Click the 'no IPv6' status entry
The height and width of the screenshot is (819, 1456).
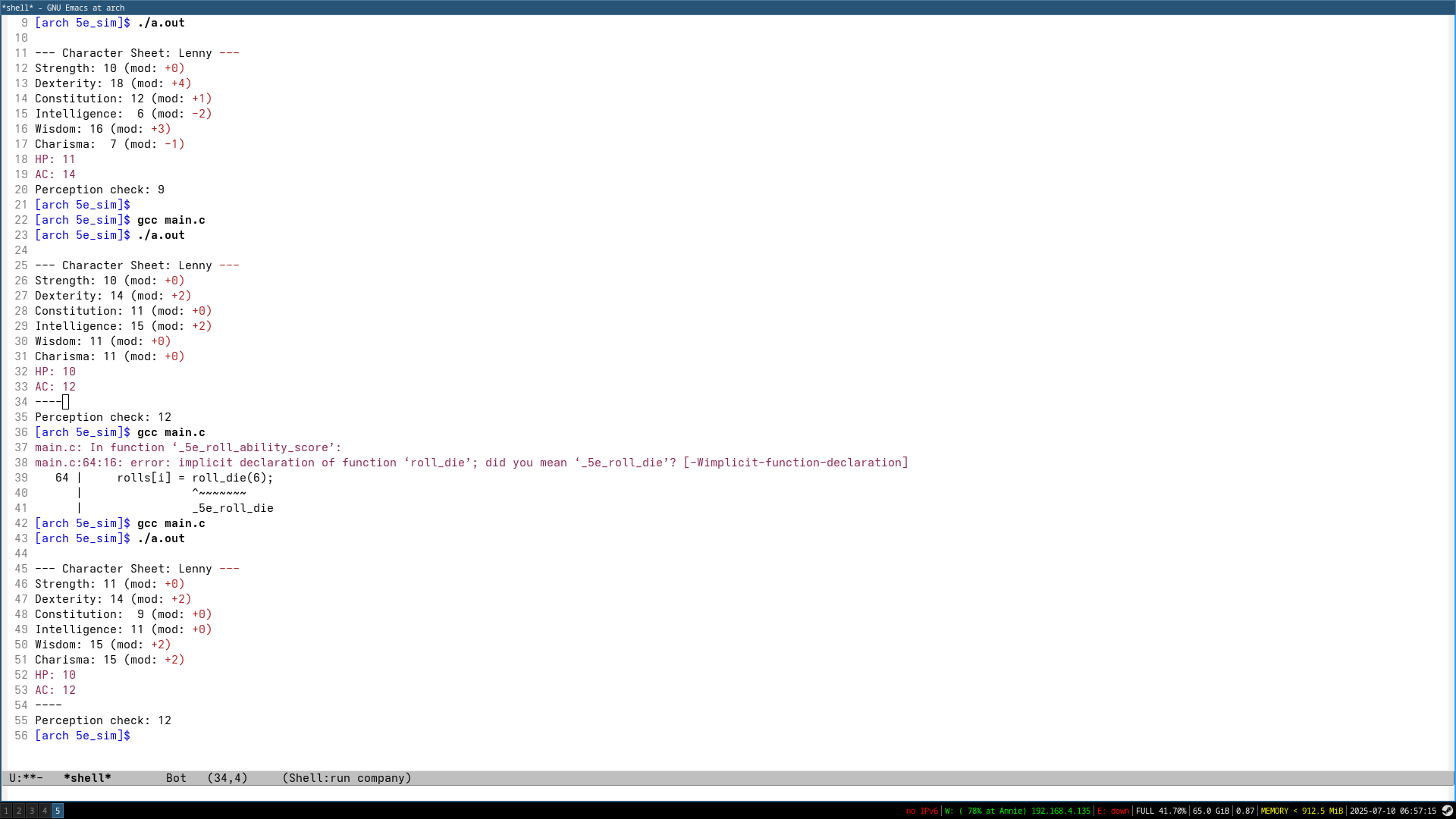[x=921, y=811]
